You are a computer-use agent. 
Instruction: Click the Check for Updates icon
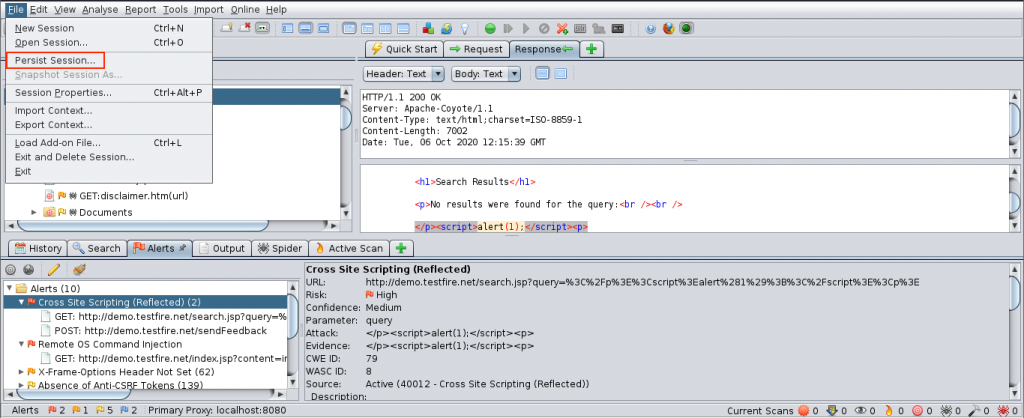point(447,28)
